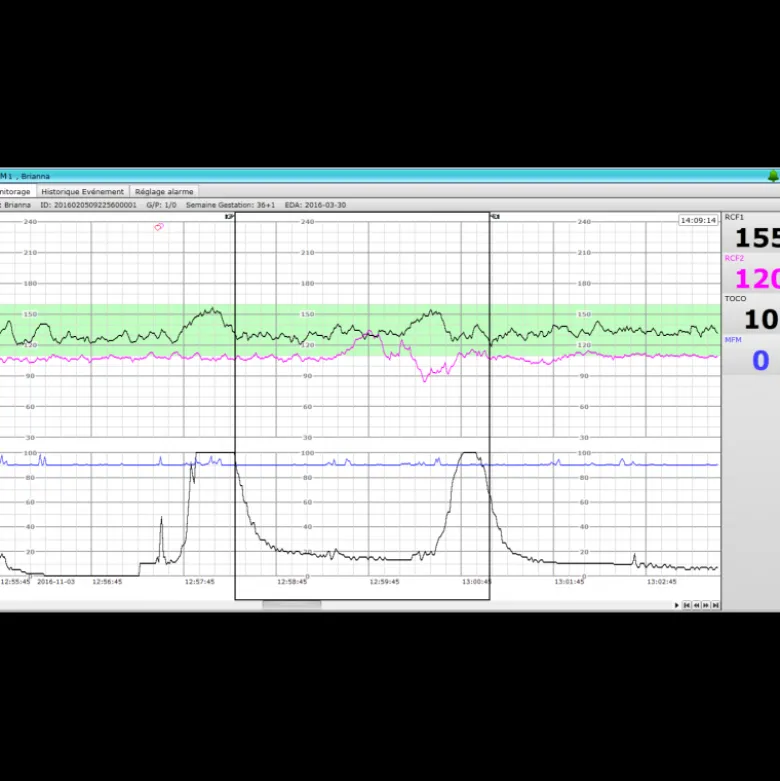The image size is (780, 781).
Task: Click the pink overlapping-hearts marker on the chart
Action: click(159, 227)
